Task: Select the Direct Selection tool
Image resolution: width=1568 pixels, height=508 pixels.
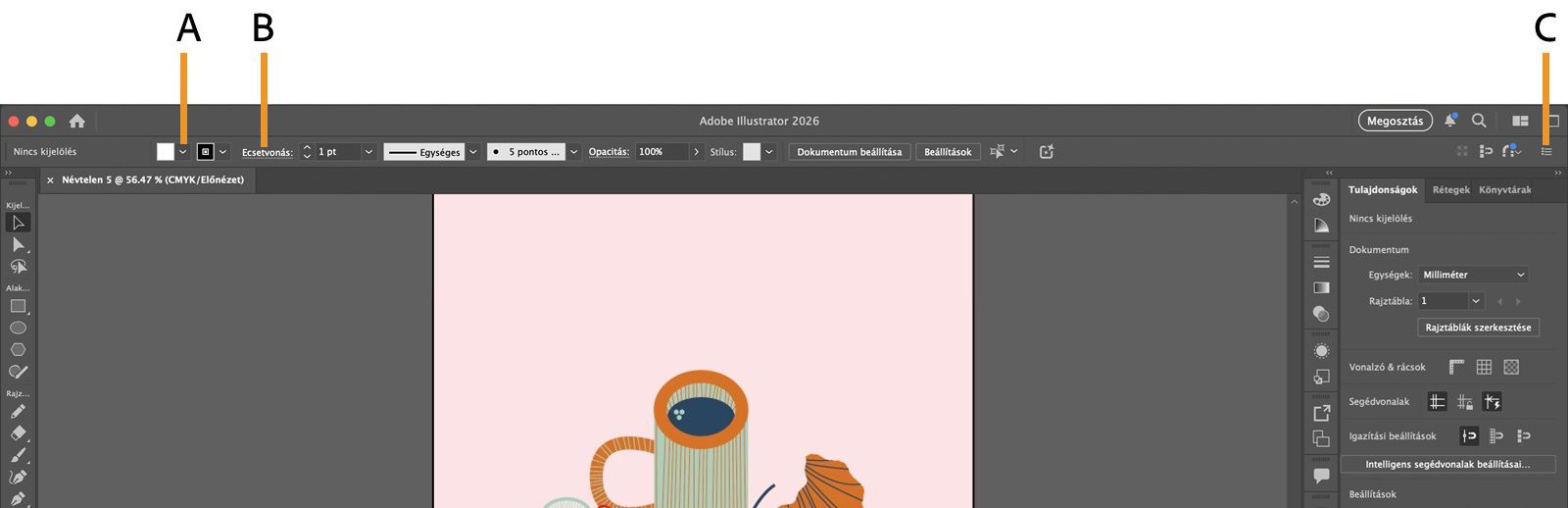Action: click(x=18, y=244)
